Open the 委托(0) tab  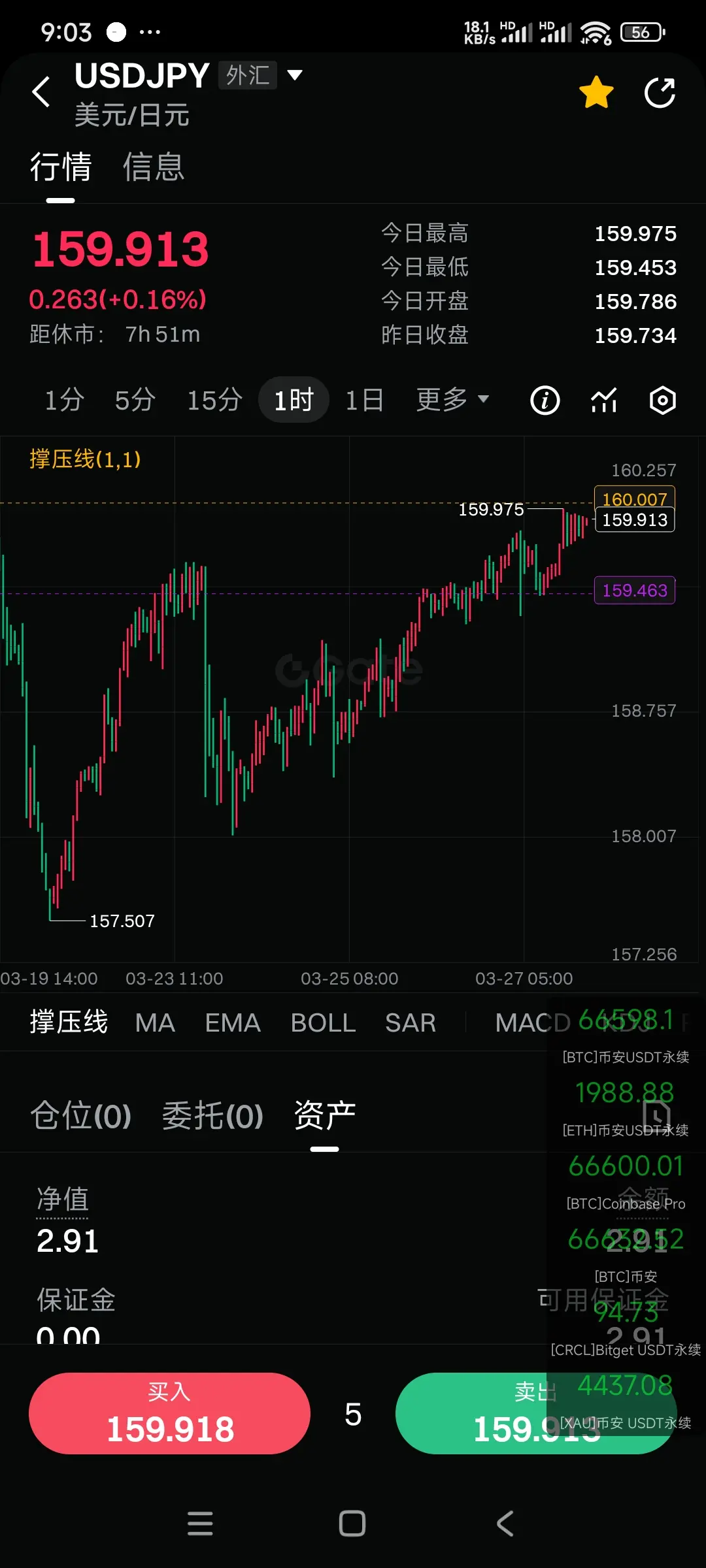[x=212, y=1115]
